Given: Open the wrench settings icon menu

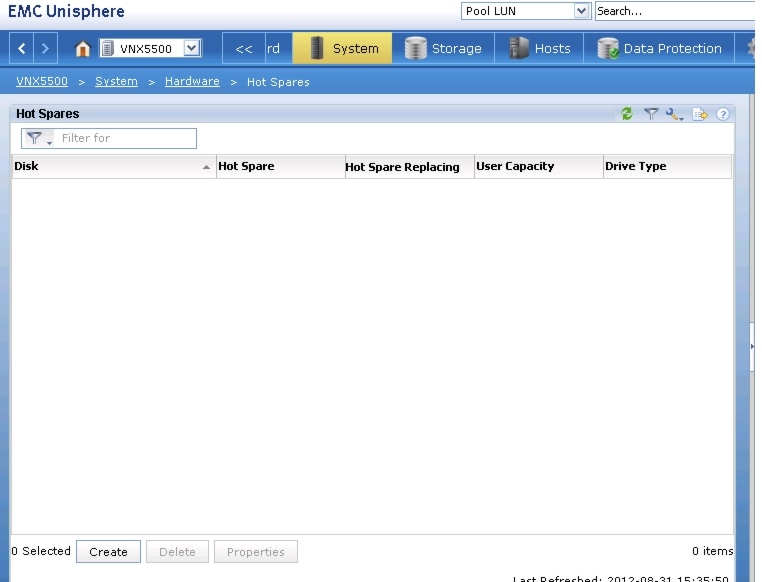Looking at the screenshot, I should [x=675, y=114].
